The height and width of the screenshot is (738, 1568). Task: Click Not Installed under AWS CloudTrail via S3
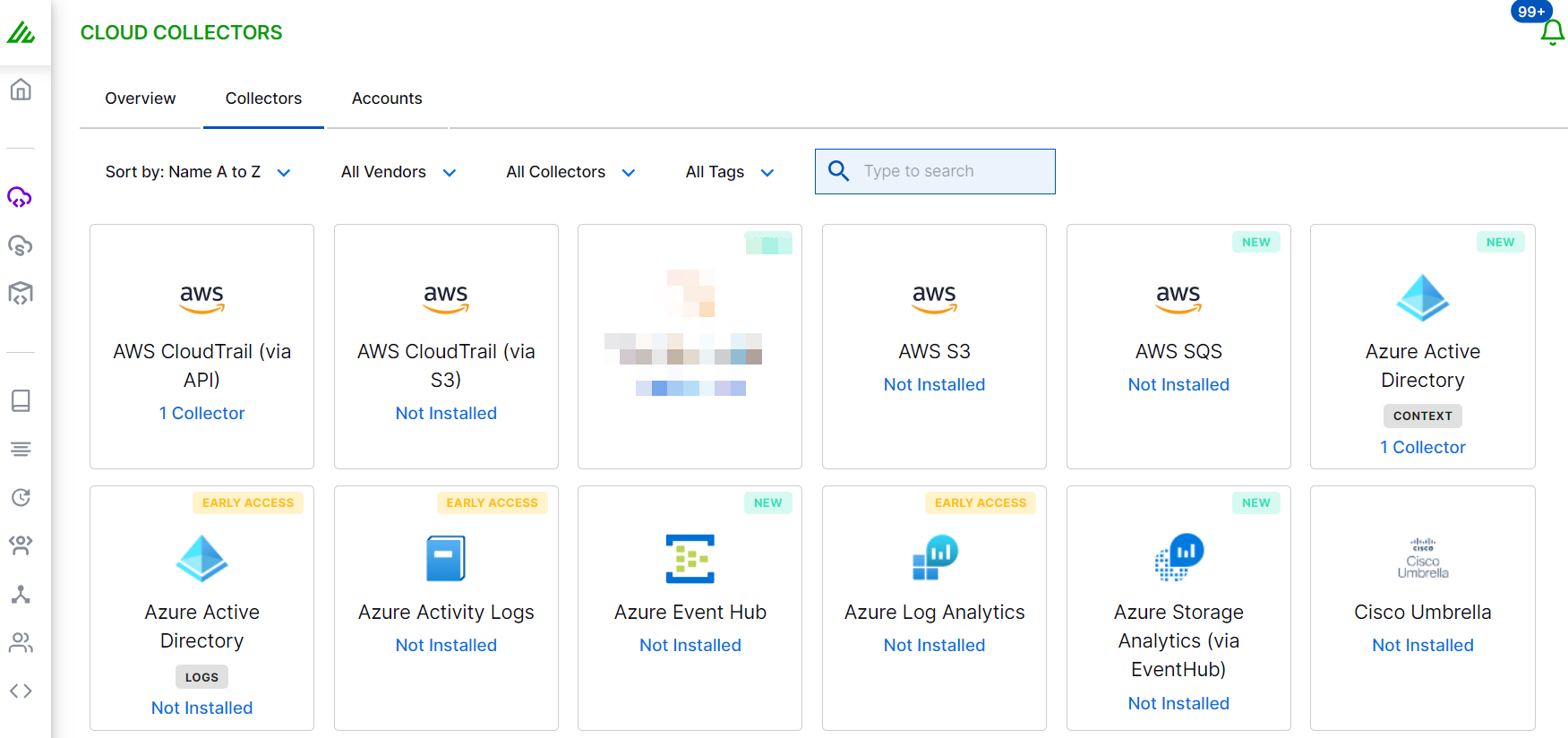(x=446, y=413)
